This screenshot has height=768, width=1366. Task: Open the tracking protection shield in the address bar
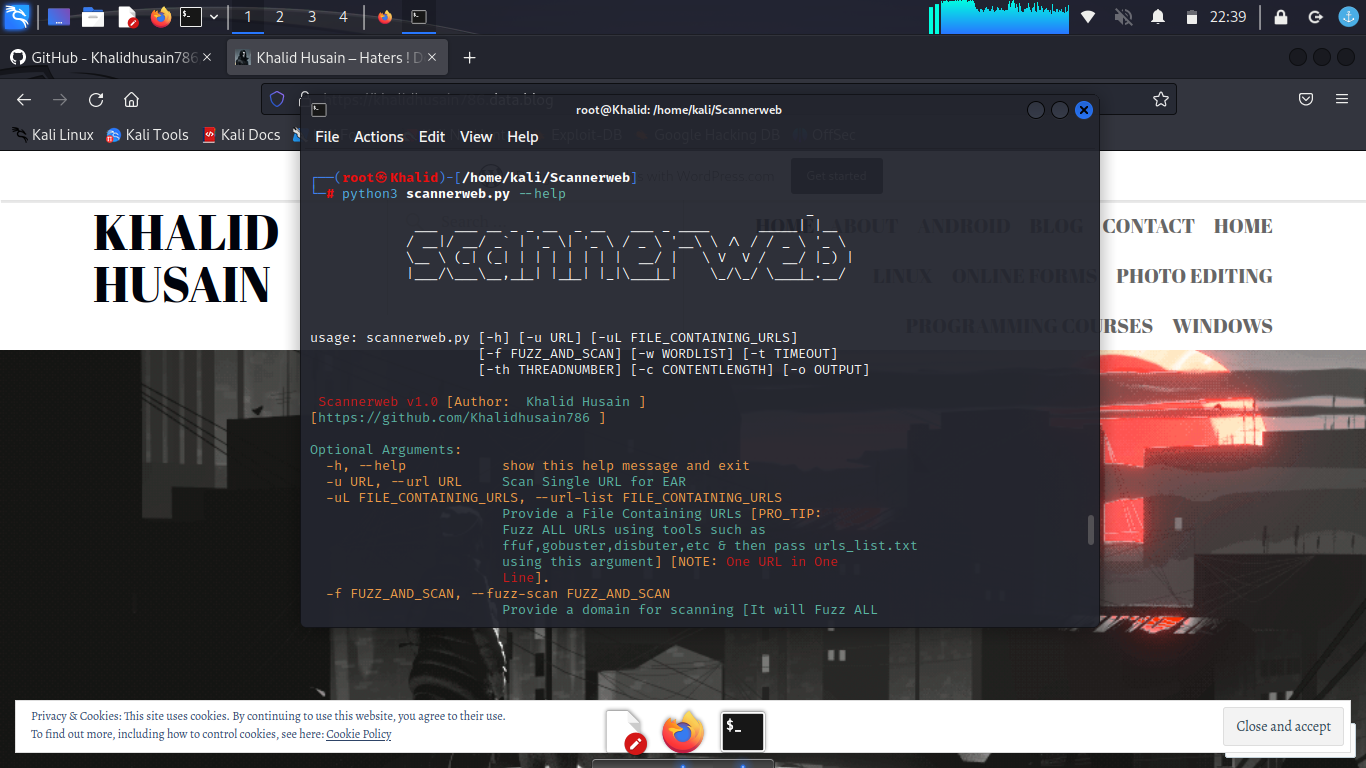(x=278, y=99)
